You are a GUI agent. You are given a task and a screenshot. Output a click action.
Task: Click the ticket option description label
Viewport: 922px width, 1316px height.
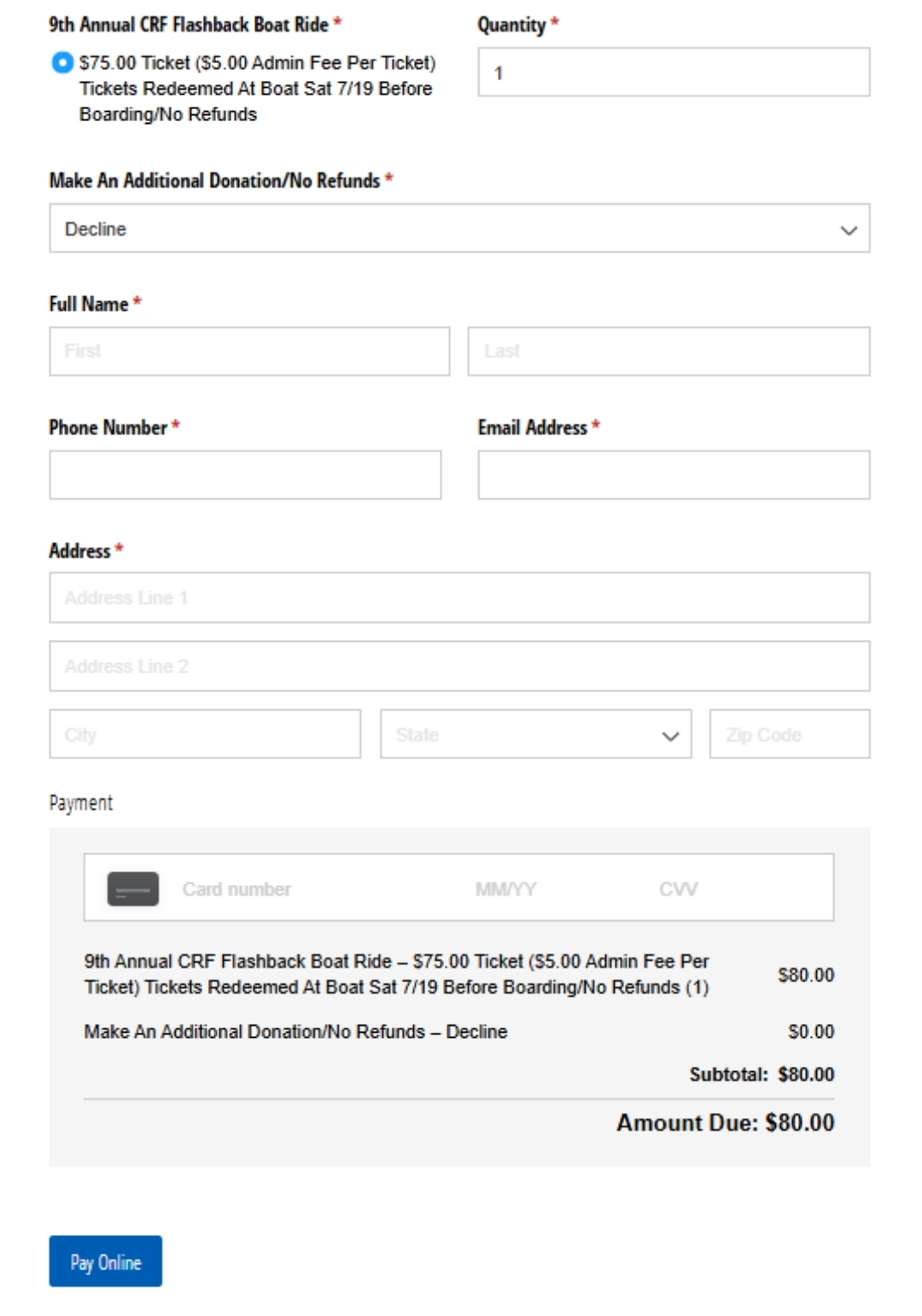[256, 89]
